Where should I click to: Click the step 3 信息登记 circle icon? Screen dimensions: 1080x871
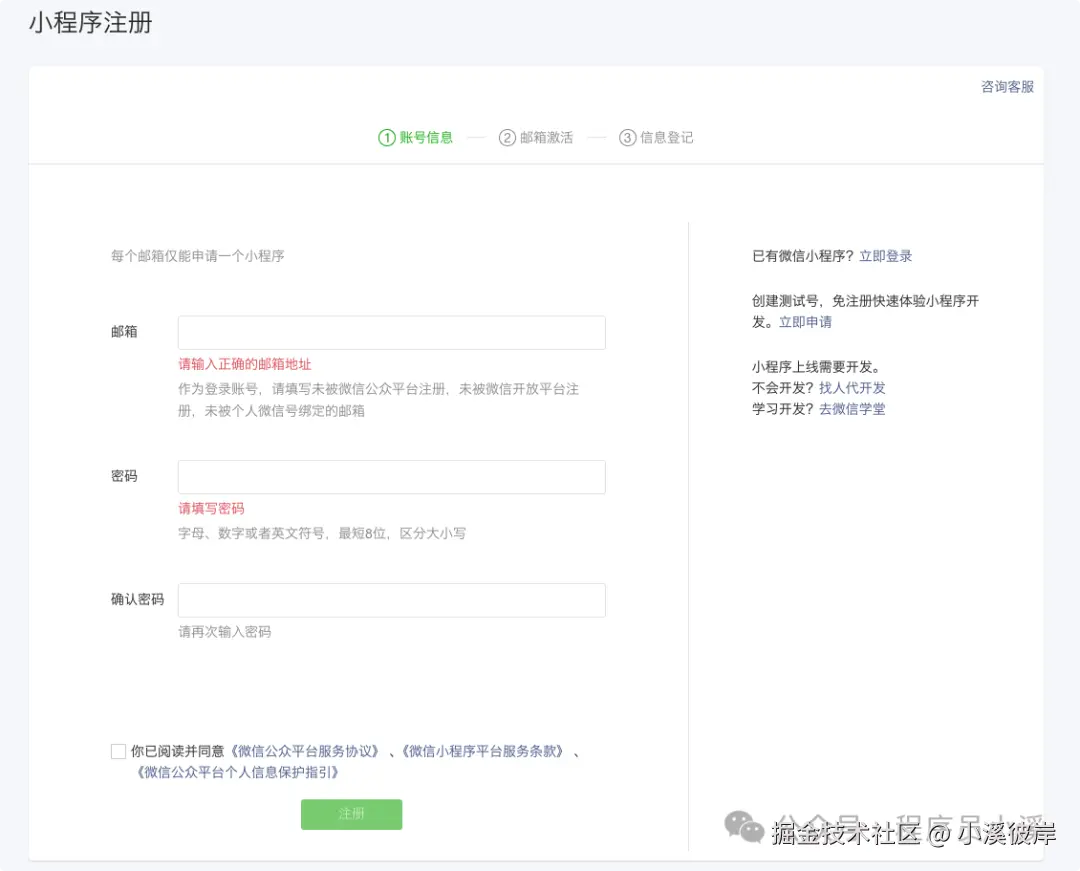628,137
